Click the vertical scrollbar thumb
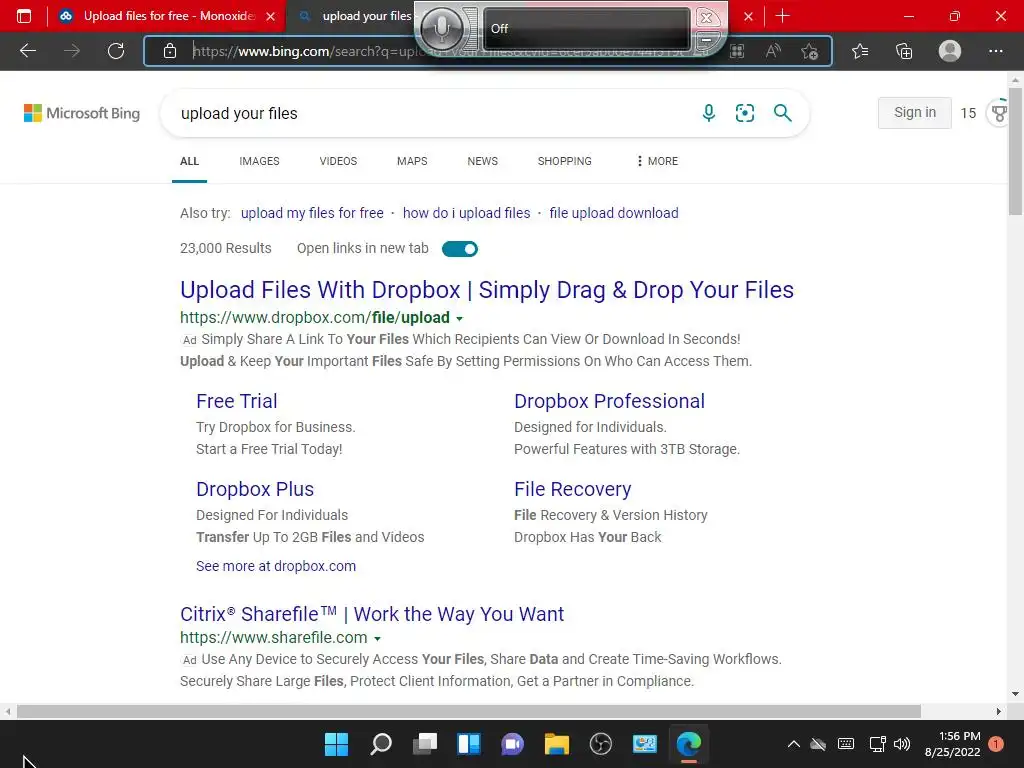The image size is (1024, 768). [1015, 152]
